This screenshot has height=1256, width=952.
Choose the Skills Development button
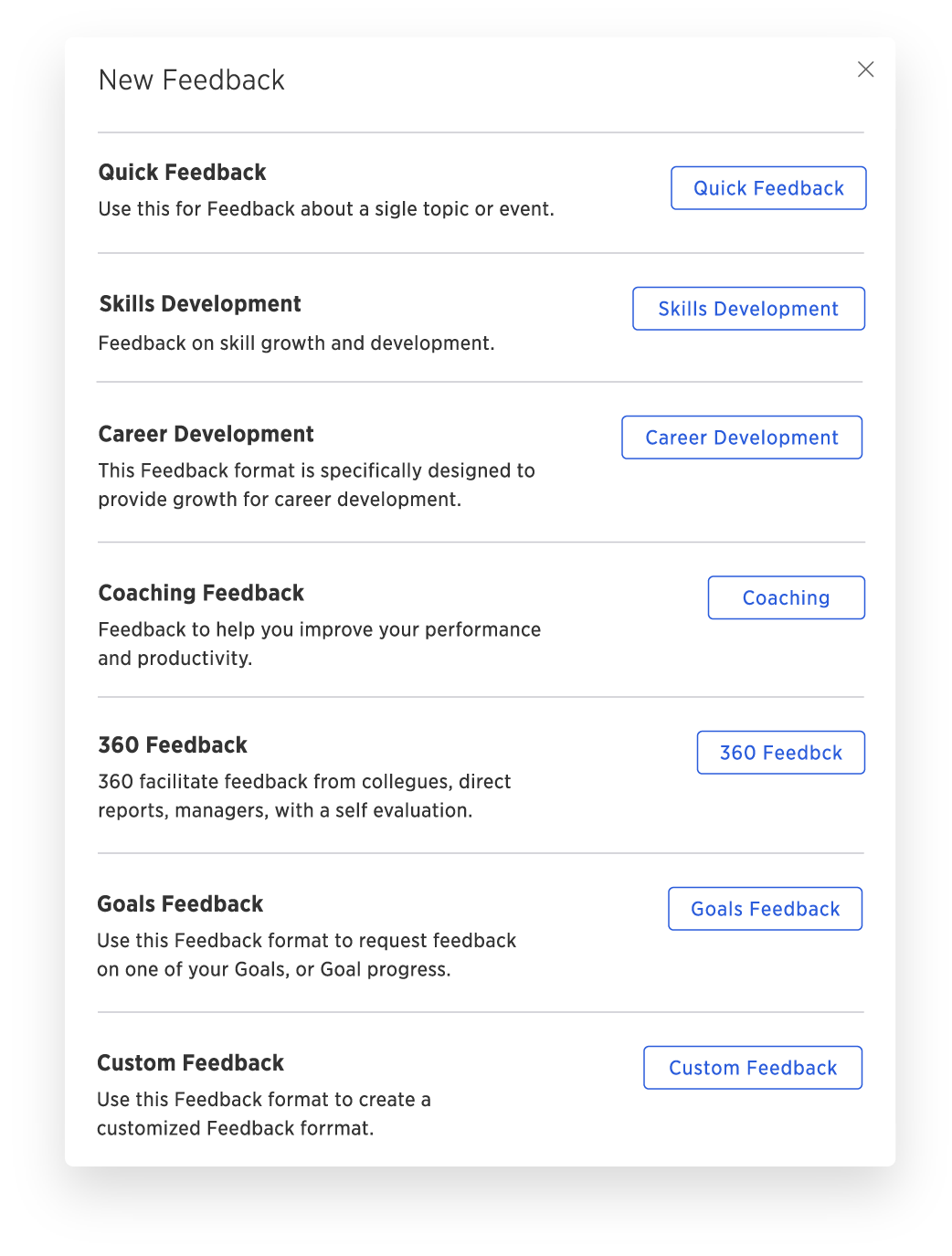pyautogui.click(x=748, y=309)
